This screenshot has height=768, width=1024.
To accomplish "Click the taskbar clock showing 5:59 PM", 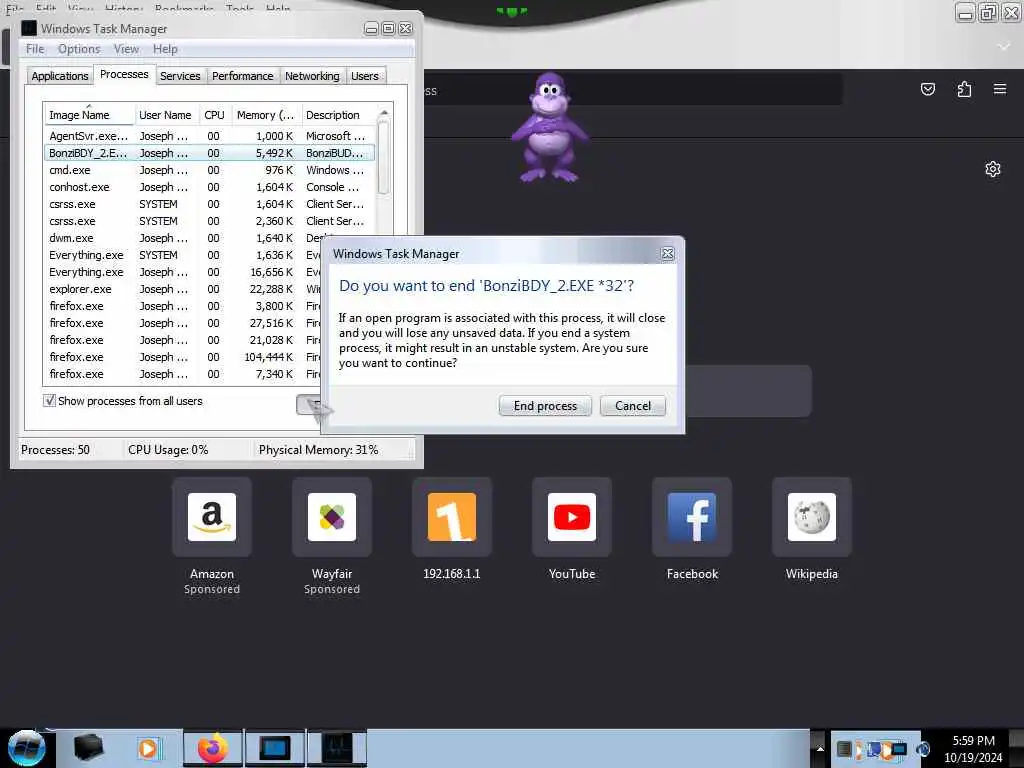I will [973, 748].
